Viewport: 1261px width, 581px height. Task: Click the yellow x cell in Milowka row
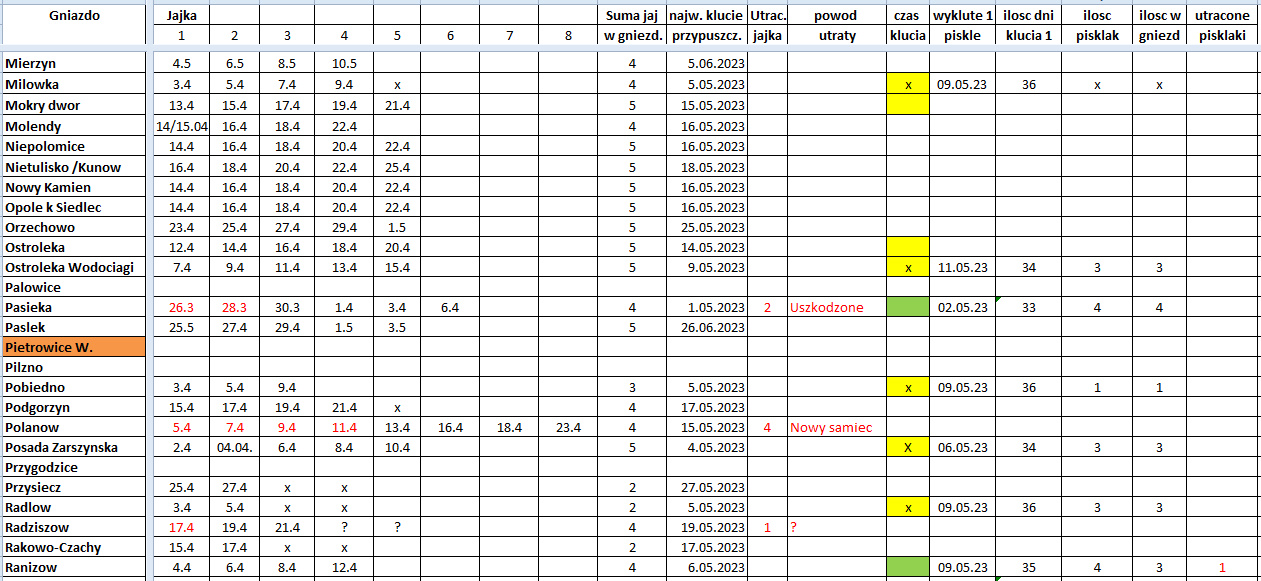coord(908,85)
